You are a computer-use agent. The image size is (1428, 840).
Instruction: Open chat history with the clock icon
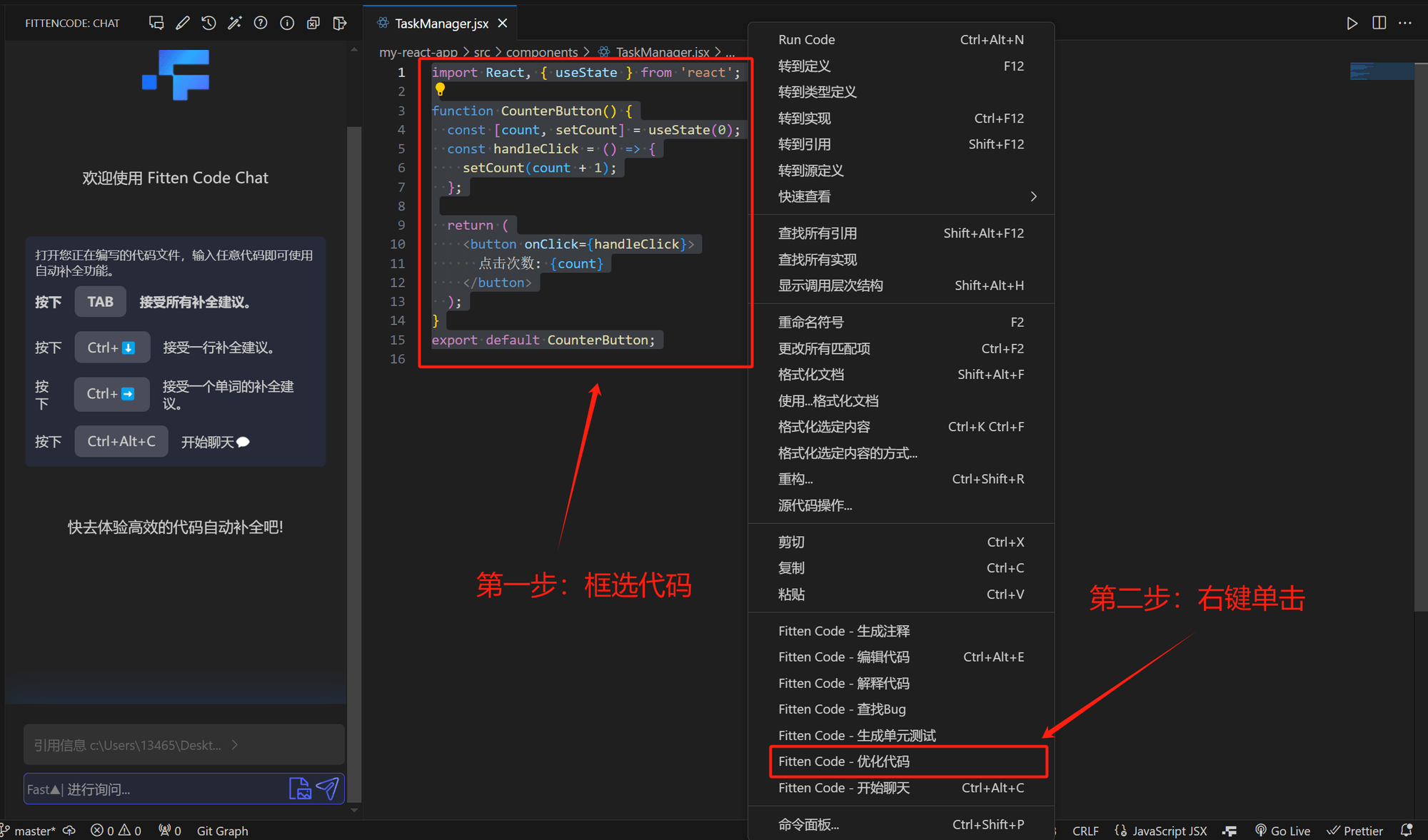coord(208,23)
